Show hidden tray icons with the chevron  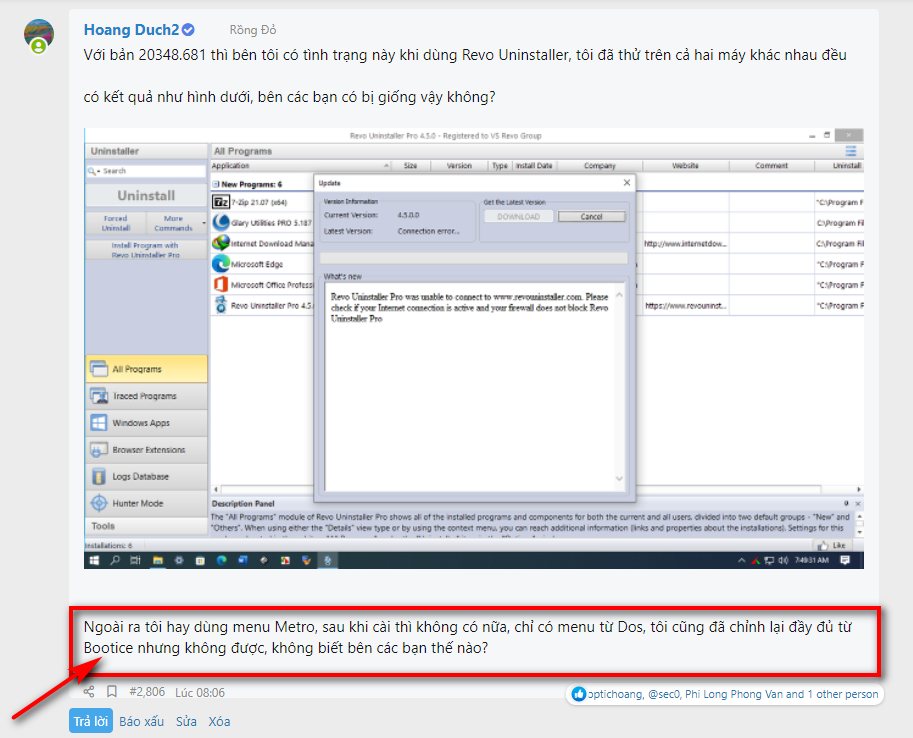(741, 560)
